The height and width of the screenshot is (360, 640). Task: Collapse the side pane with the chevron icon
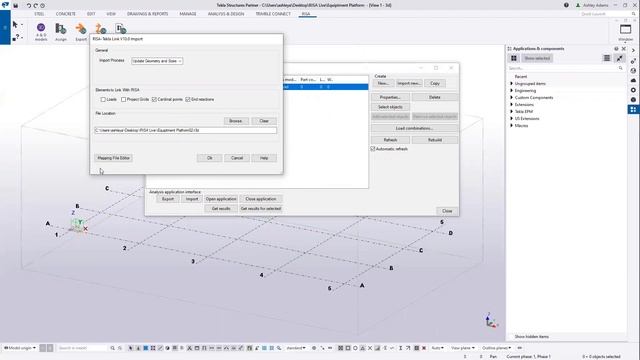(633, 50)
